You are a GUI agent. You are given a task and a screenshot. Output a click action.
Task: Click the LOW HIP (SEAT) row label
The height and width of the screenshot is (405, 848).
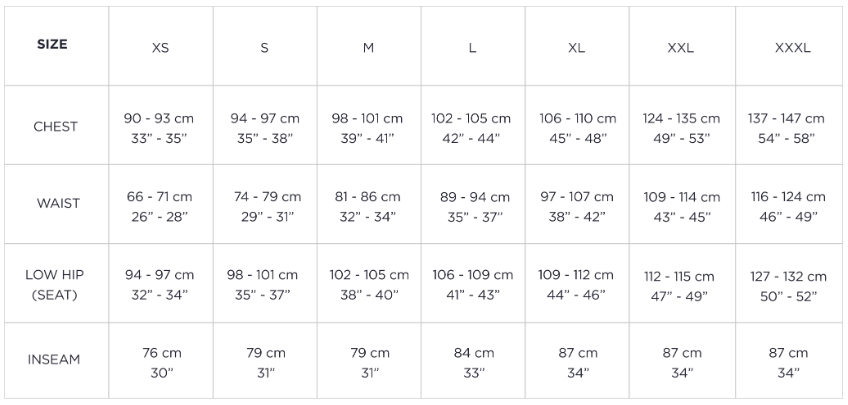click(x=55, y=284)
